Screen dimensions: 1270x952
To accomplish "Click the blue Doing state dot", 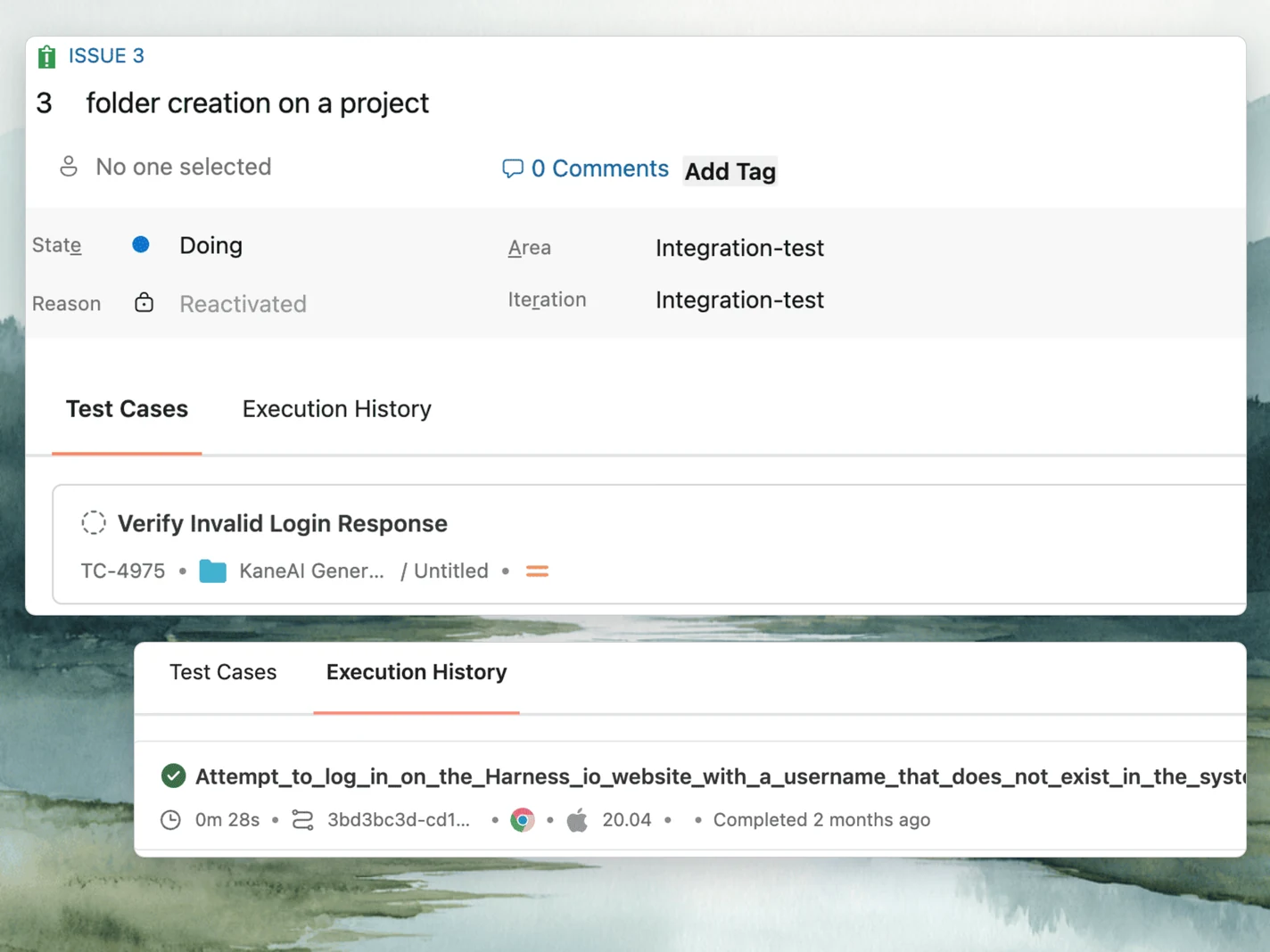I will tap(141, 244).
